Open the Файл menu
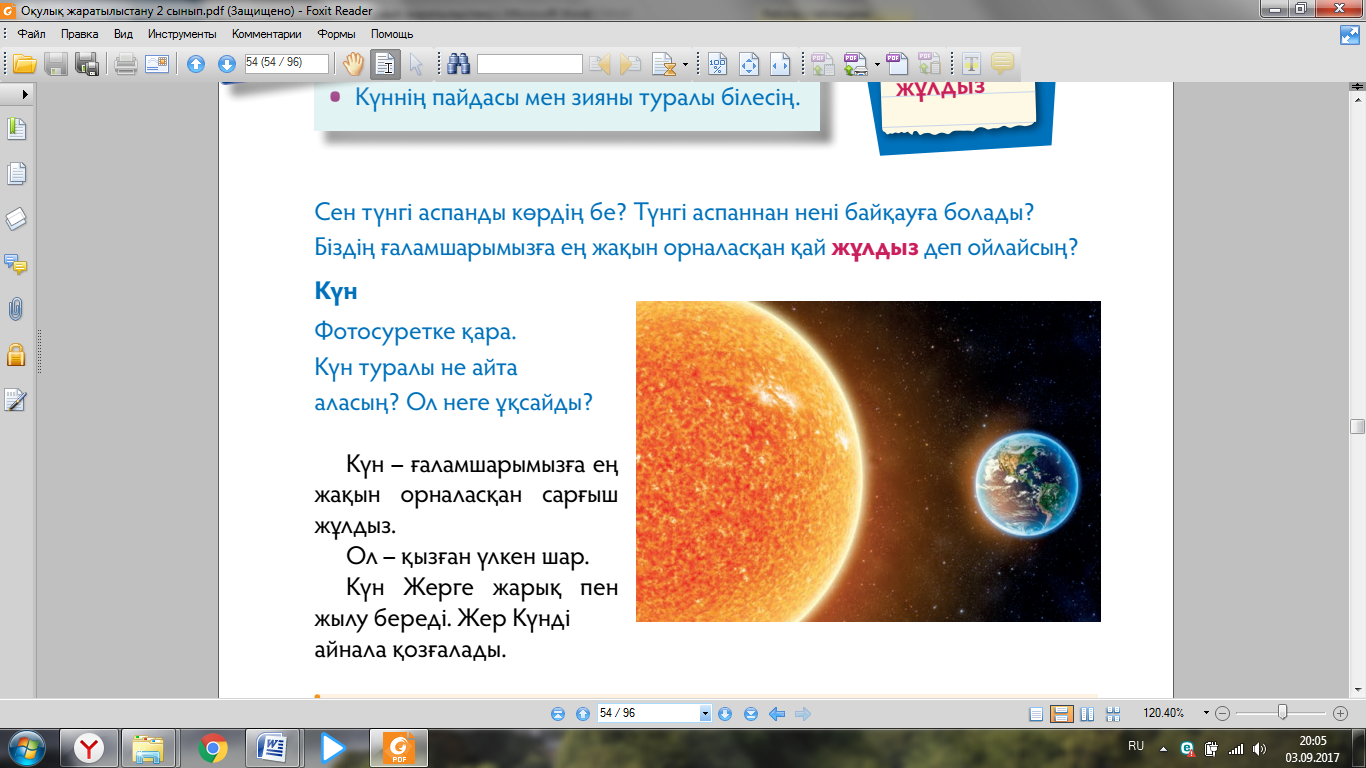This screenshot has height=768, width=1366. click(32, 34)
